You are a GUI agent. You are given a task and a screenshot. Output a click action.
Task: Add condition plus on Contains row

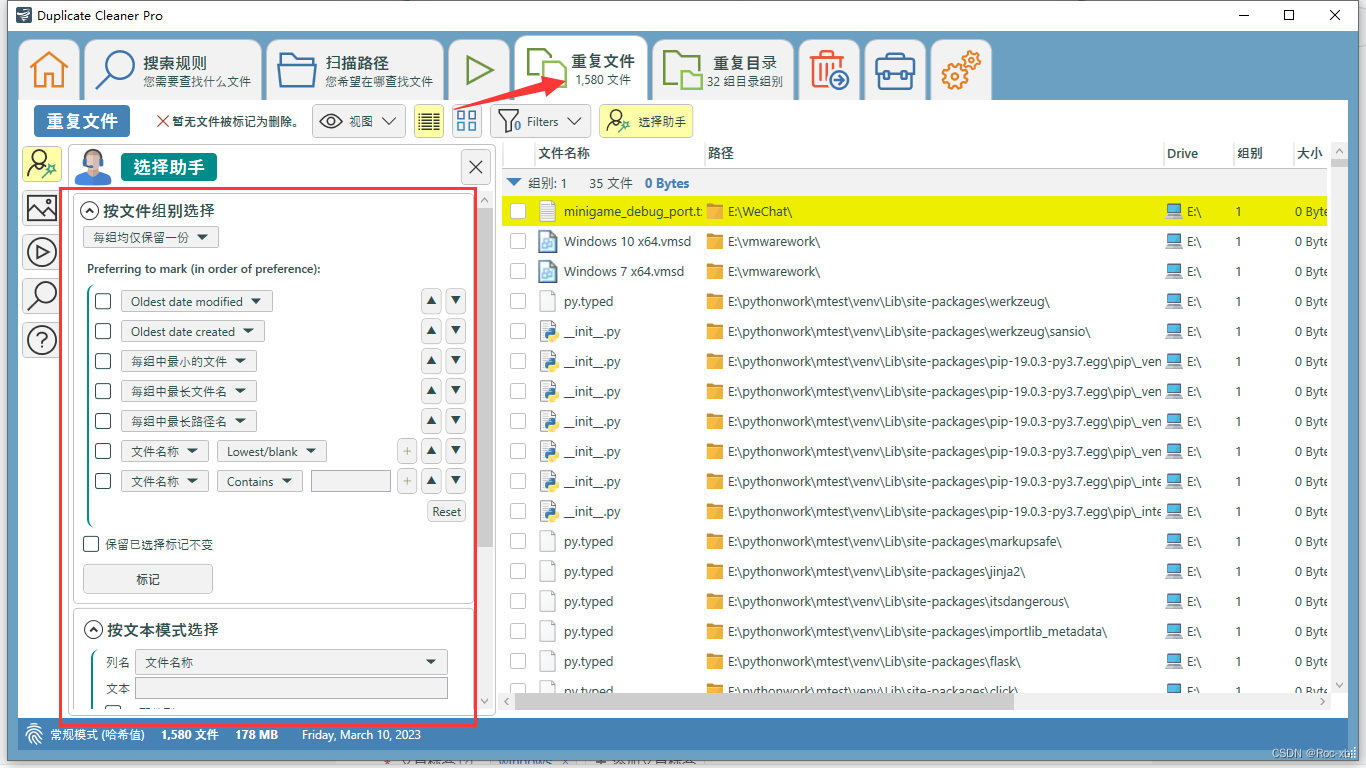coord(406,481)
